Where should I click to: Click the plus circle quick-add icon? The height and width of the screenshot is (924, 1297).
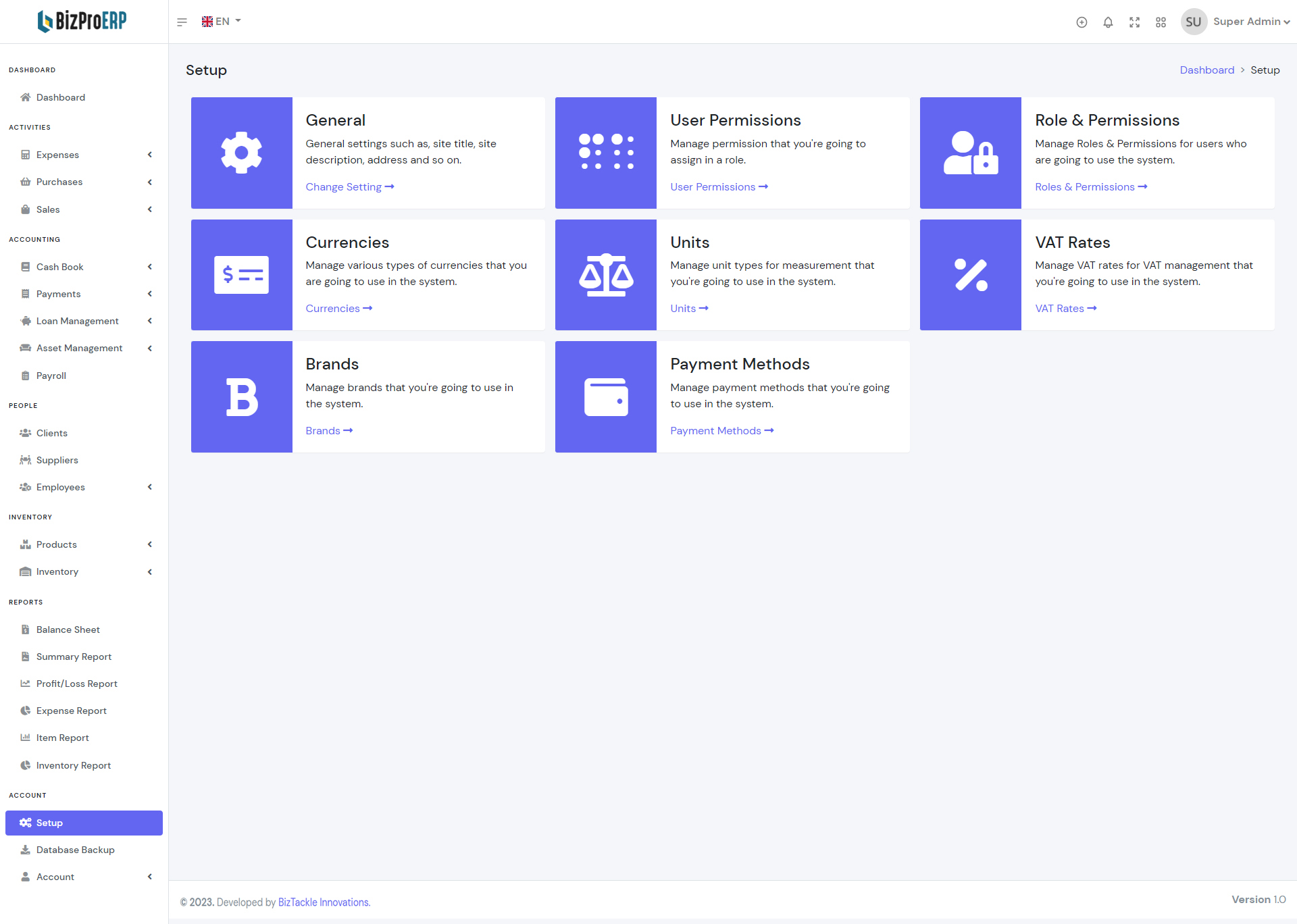(1082, 22)
